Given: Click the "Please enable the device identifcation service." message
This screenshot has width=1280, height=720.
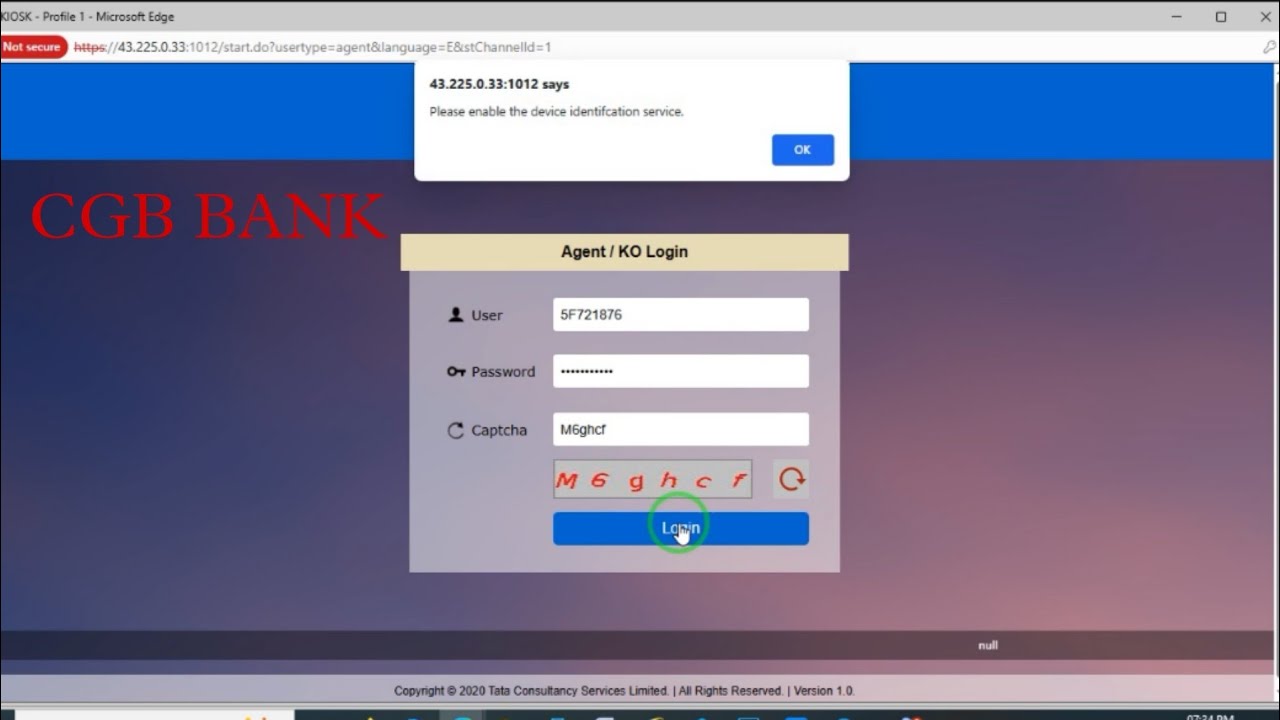Looking at the screenshot, I should point(556,112).
